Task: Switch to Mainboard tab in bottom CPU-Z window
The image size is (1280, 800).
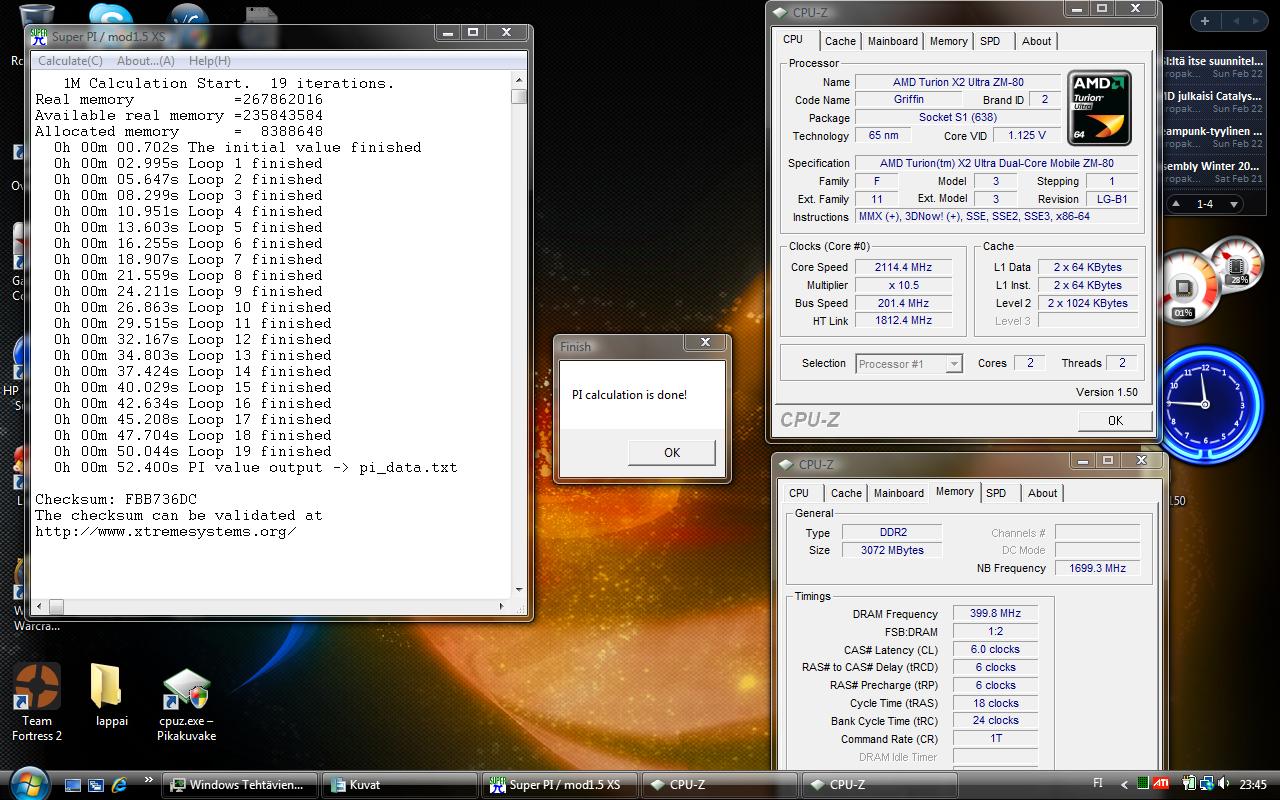Action: (899, 493)
